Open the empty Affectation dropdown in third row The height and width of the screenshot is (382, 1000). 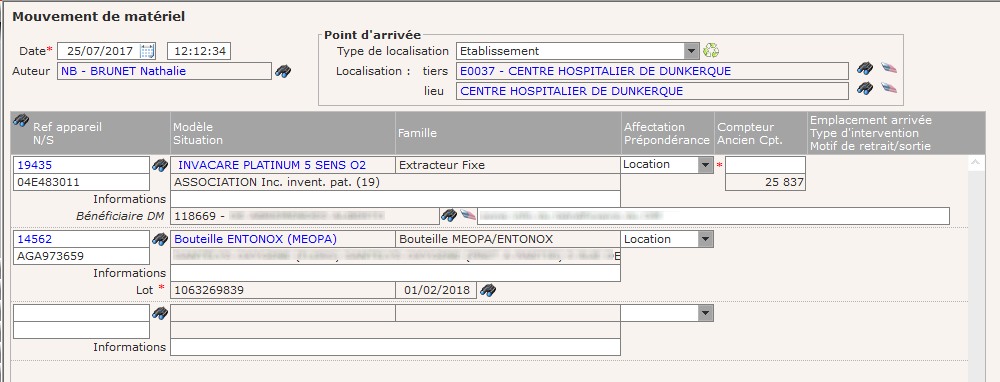point(705,313)
